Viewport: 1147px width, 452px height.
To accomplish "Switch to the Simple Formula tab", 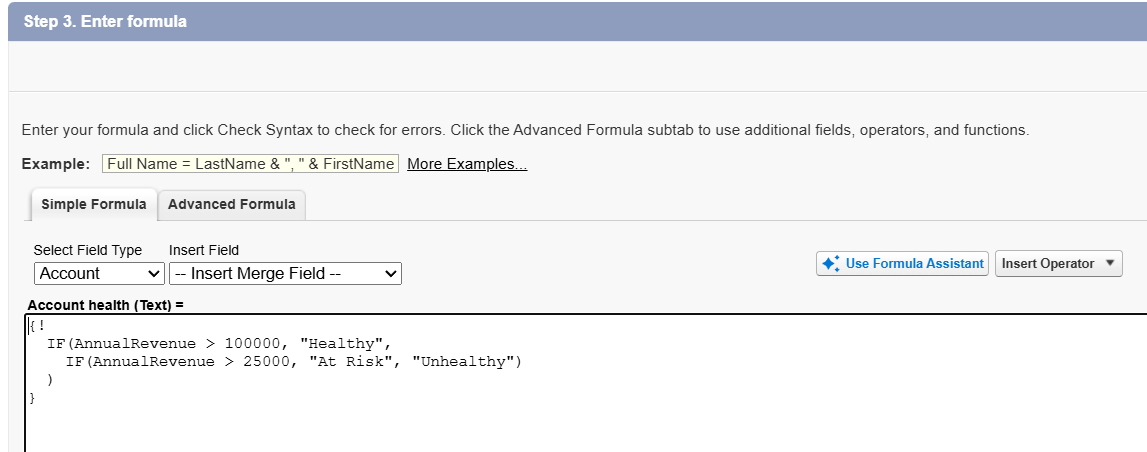I will coord(94,204).
